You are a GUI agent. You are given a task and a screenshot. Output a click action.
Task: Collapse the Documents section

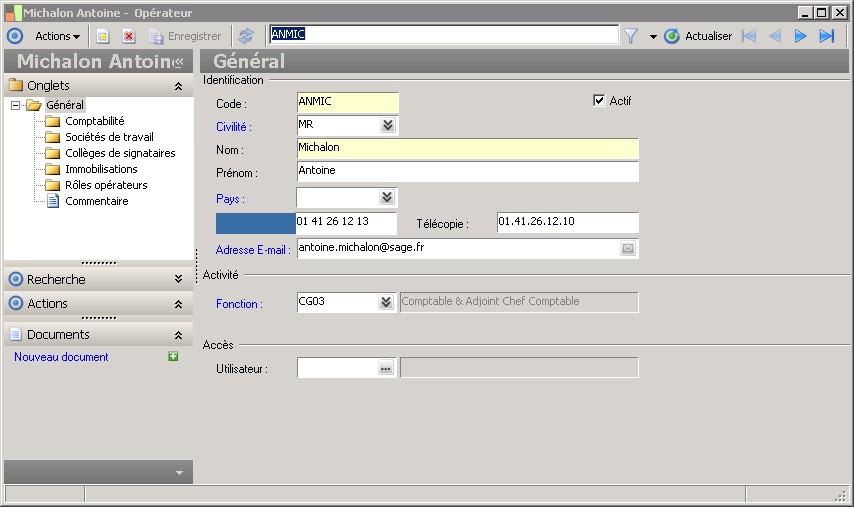(x=178, y=335)
